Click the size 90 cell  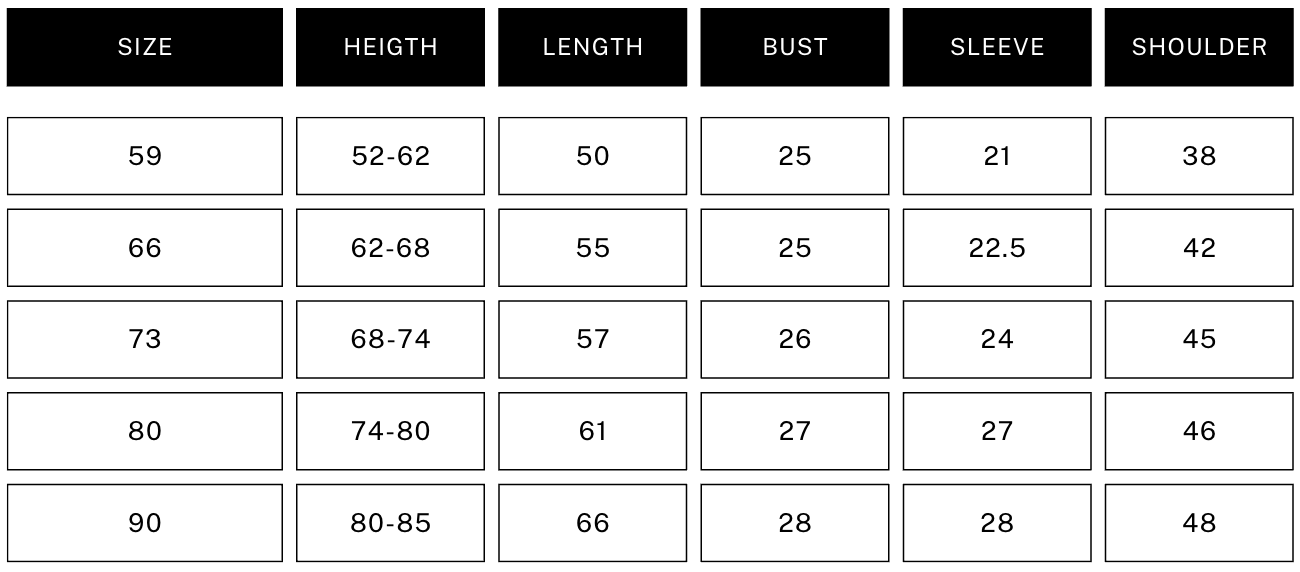point(145,523)
